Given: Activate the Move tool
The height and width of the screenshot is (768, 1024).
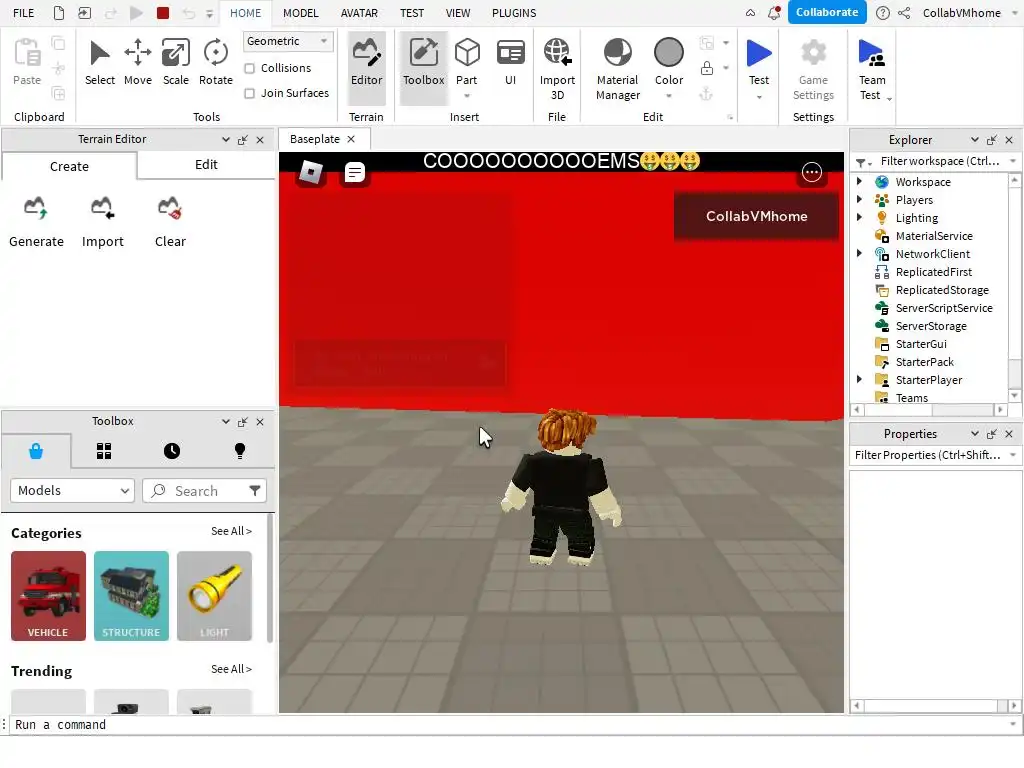Looking at the screenshot, I should tap(138, 62).
